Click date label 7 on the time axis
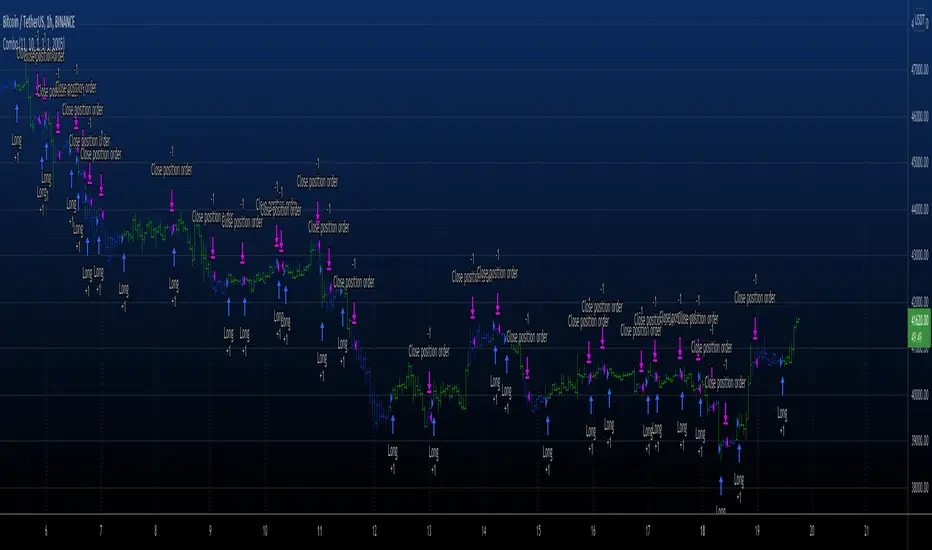 [x=100, y=530]
